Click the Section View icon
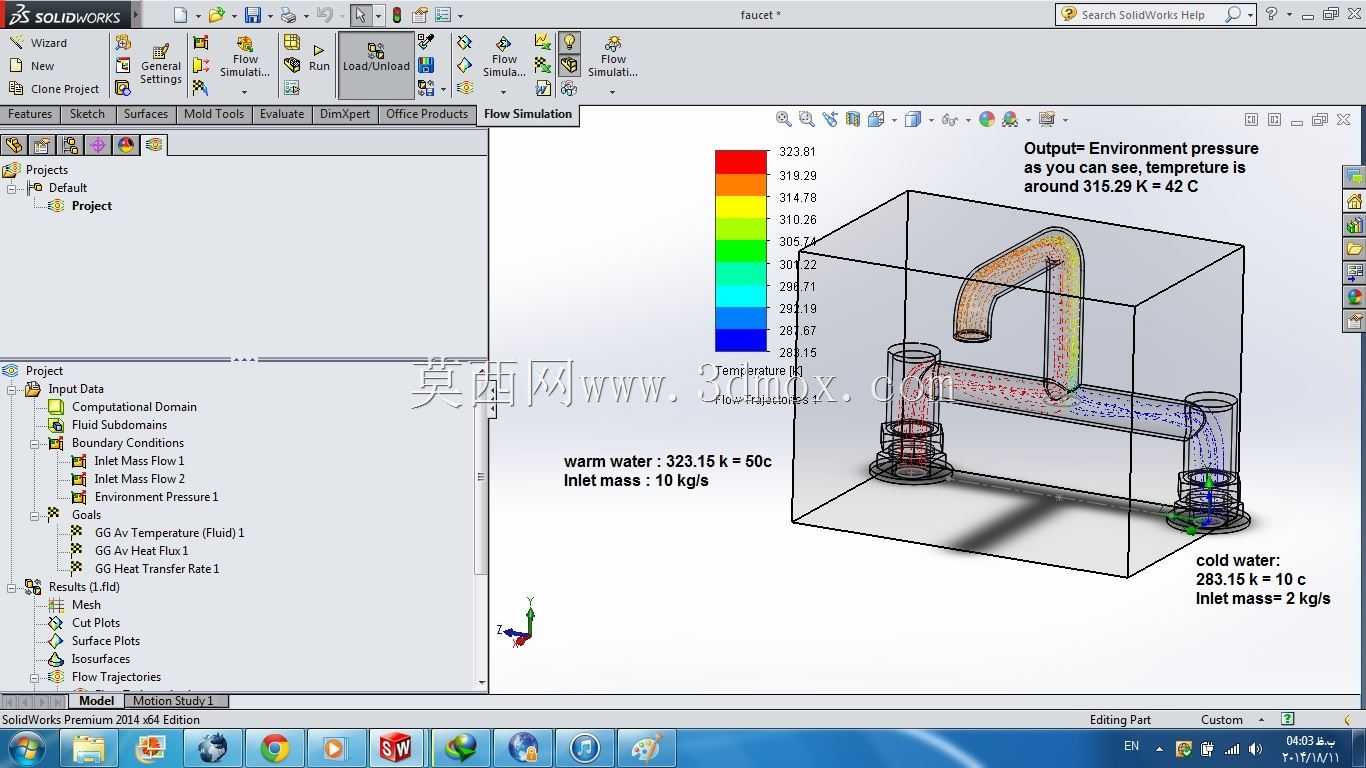Viewport: 1366px width, 768px height. coord(853,119)
